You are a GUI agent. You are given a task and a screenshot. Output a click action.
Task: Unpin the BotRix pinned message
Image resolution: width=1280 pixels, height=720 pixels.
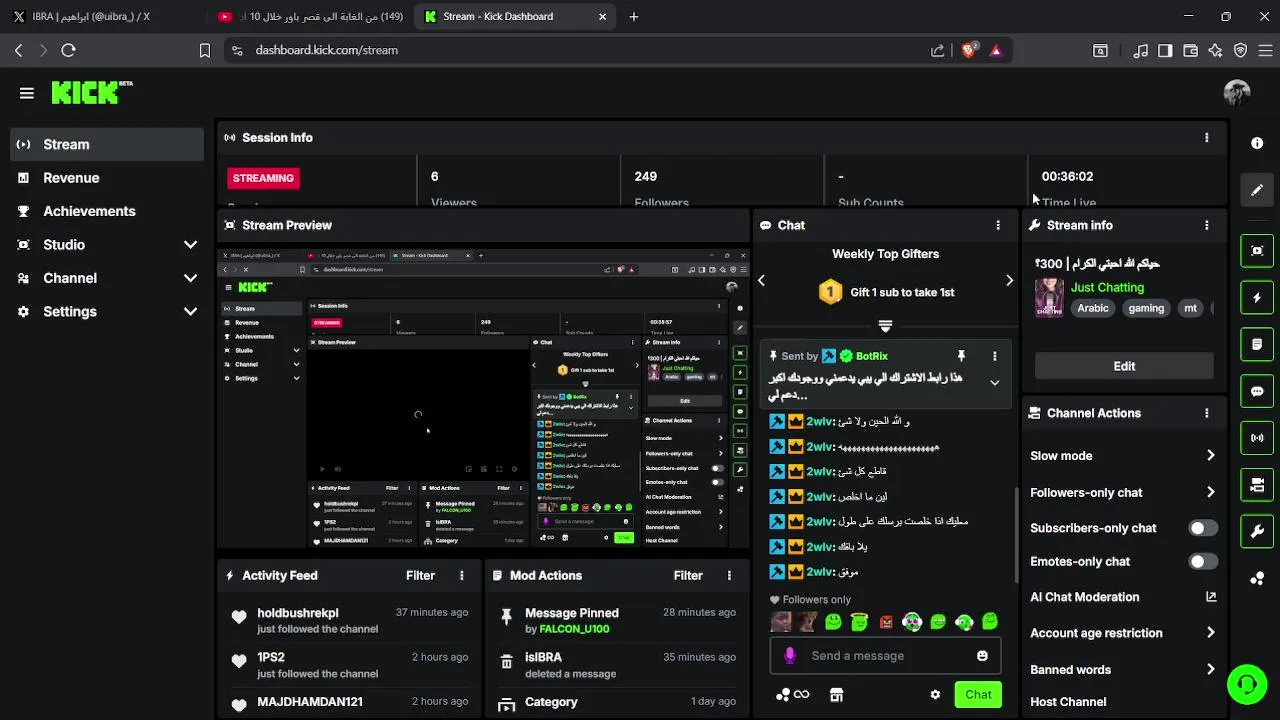(961, 356)
